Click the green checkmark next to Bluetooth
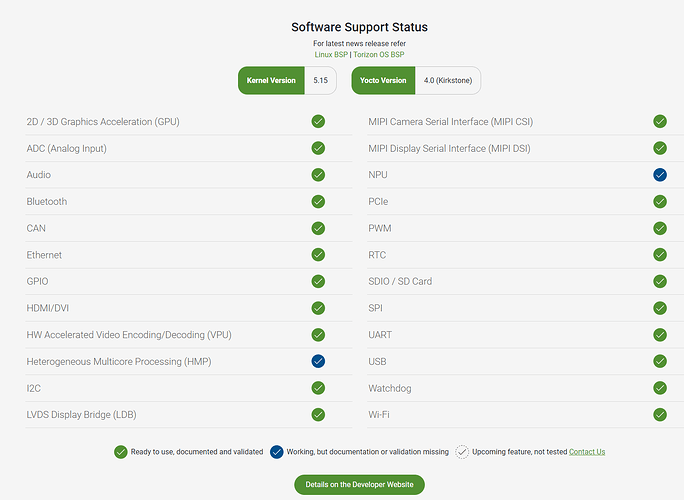This screenshot has width=684, height=500. [x=318, y=202]
